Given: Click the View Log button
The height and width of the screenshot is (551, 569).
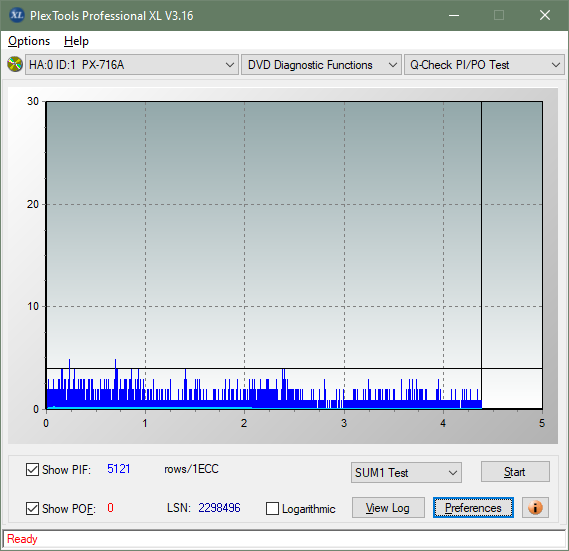Looking at the screenshot, I should click(x=388, y=507).
